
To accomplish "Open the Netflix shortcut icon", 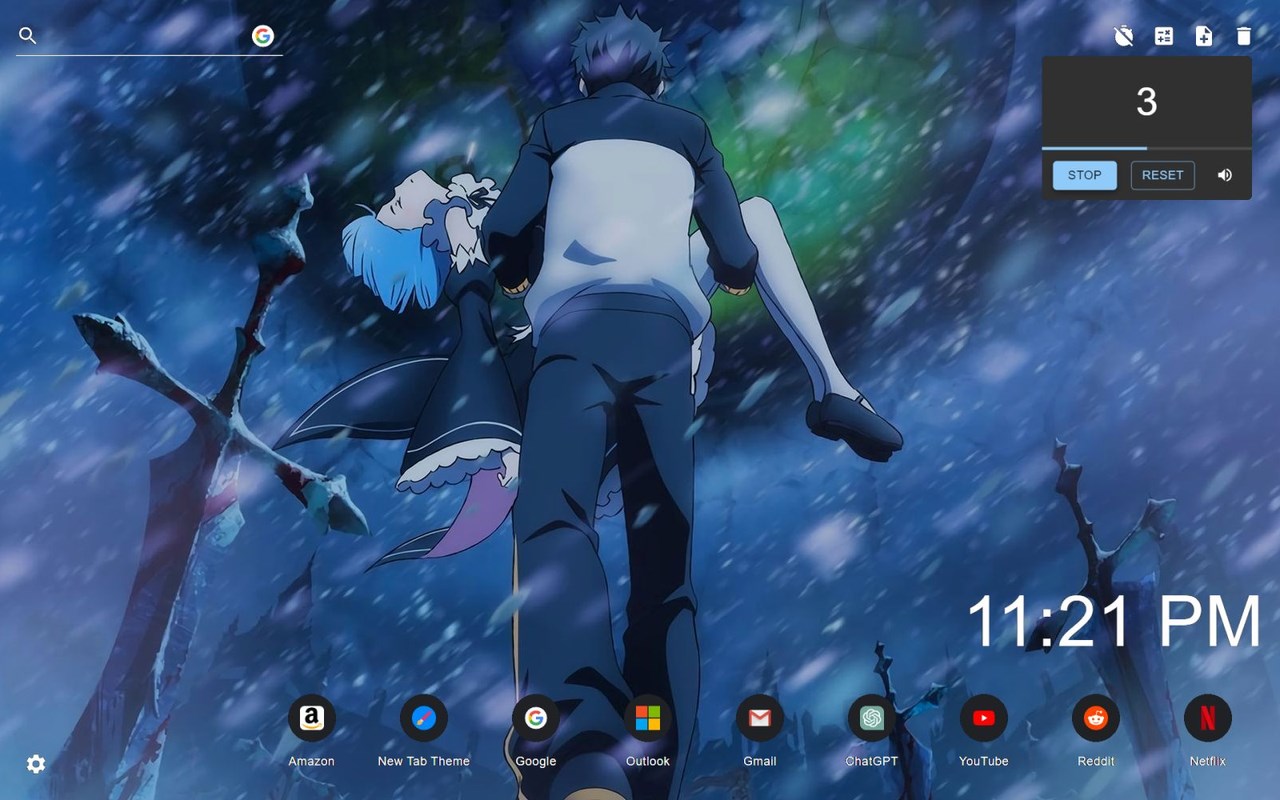I will (x=1208, y=718).
